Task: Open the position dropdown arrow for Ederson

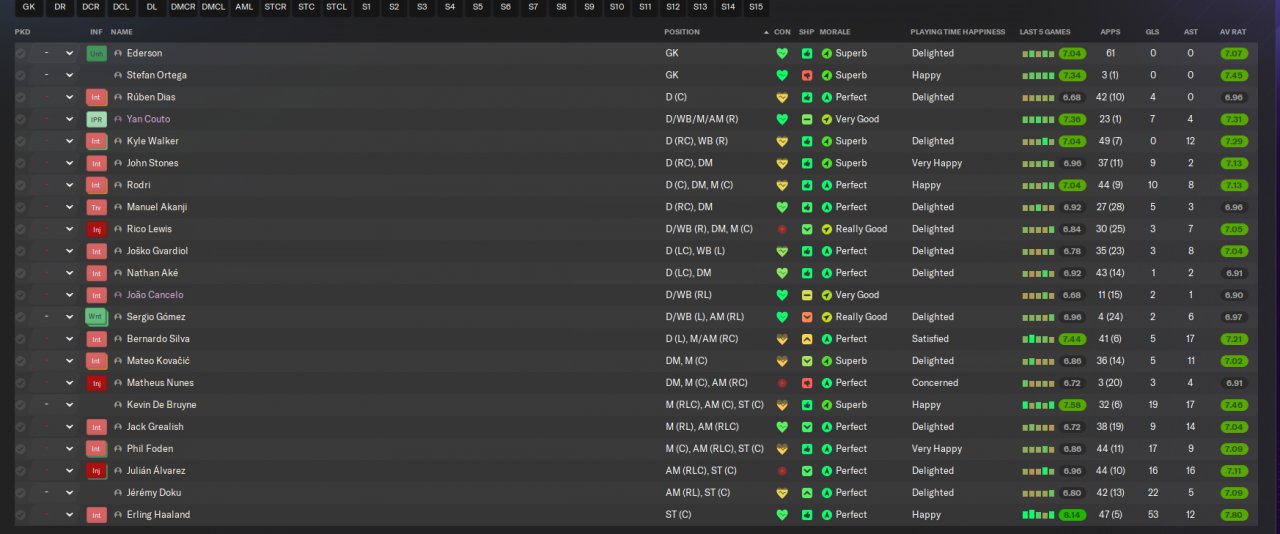Action: click(69, 53)
